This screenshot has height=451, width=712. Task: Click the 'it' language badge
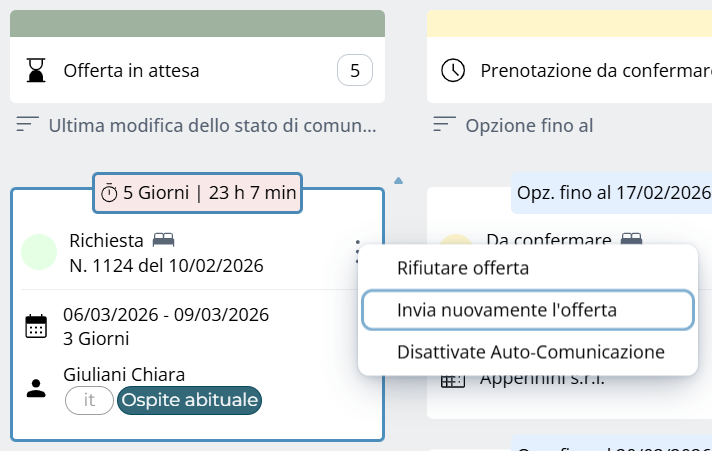89,401
